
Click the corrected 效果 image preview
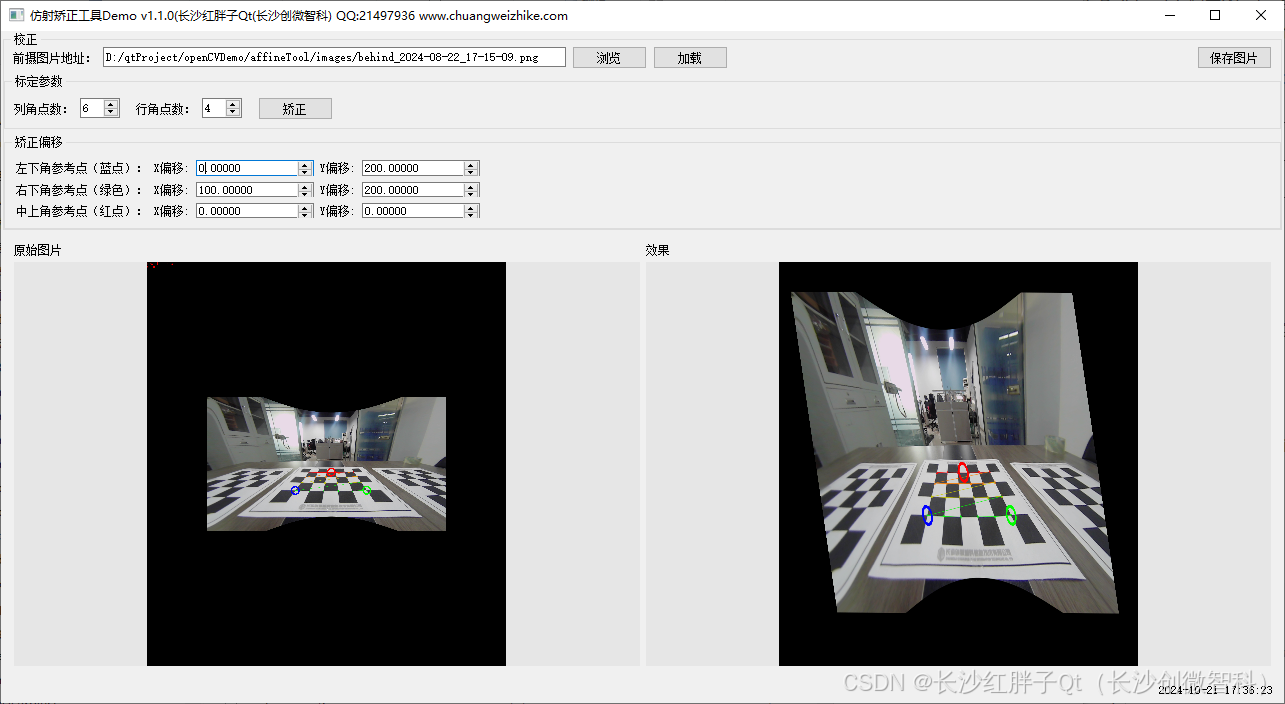[957, 463]
